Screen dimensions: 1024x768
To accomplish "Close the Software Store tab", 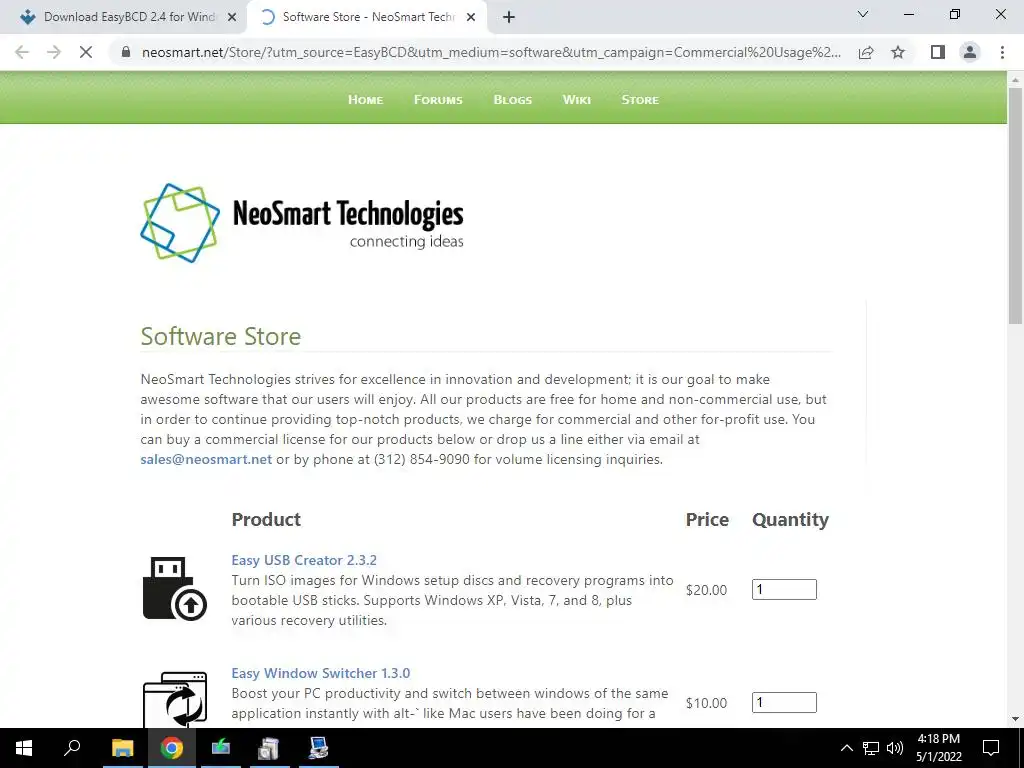I will coord(471,17).
